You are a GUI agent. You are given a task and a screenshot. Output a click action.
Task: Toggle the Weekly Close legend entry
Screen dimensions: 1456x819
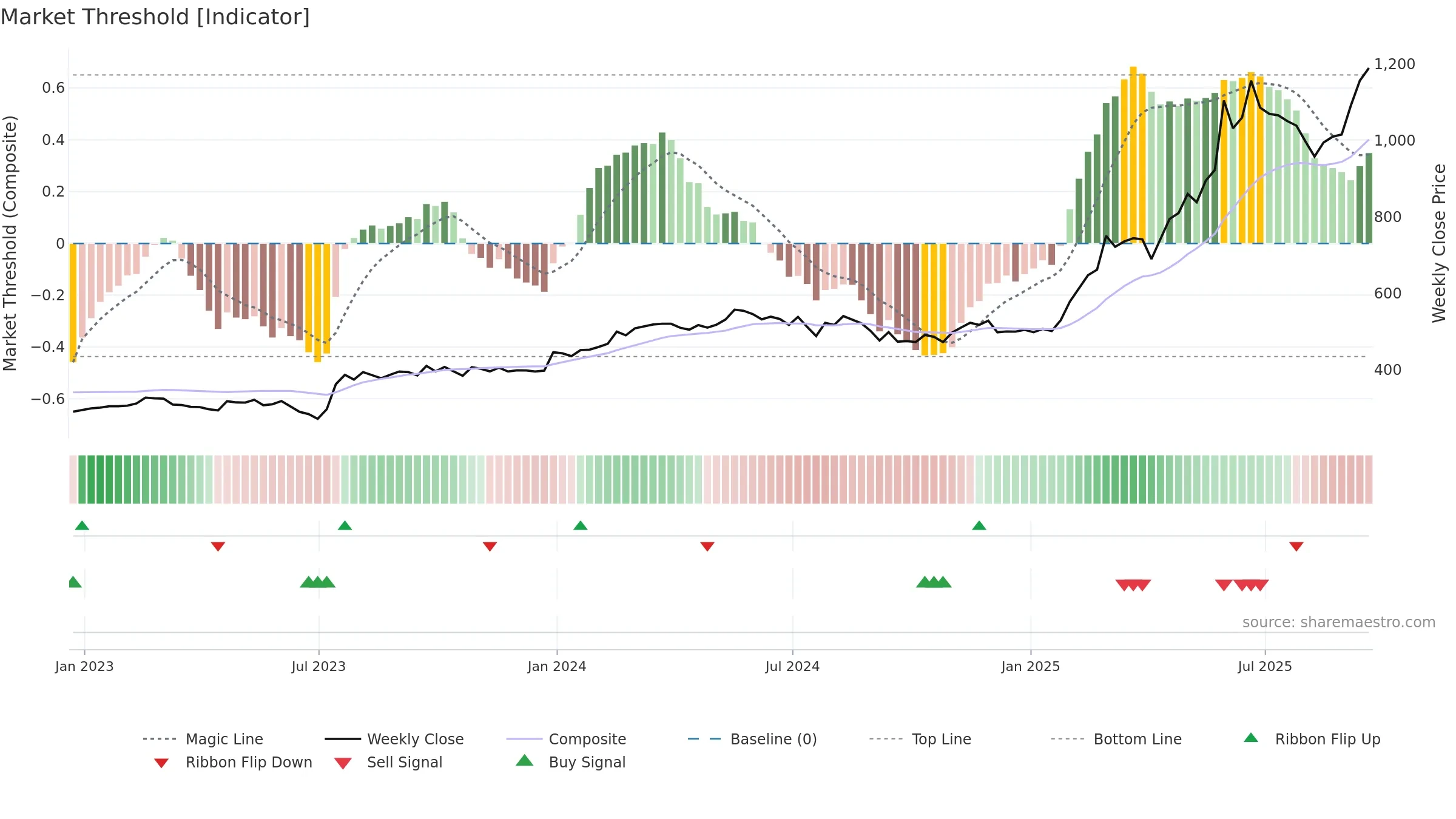(394, 739)
